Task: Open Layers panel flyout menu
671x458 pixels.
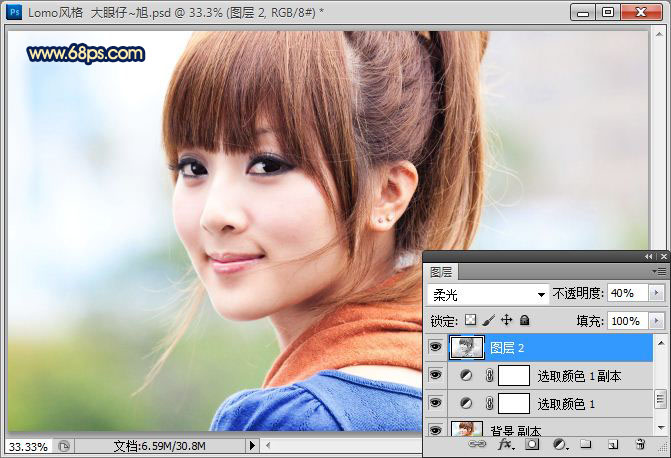Action: pos(659,271)
